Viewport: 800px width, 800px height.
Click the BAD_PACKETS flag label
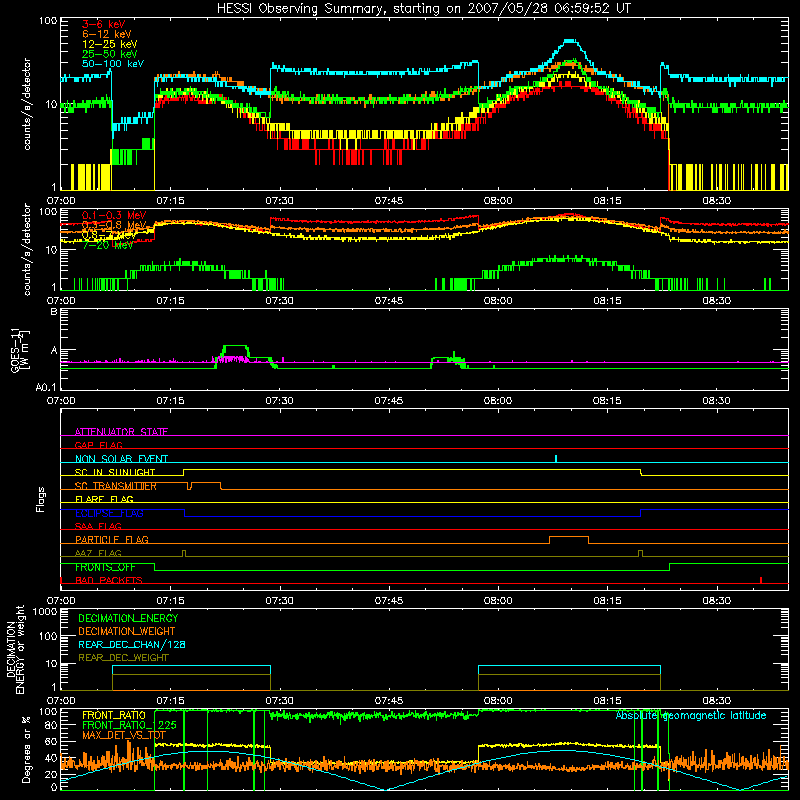pyautogui.click(x=109, y=580)
